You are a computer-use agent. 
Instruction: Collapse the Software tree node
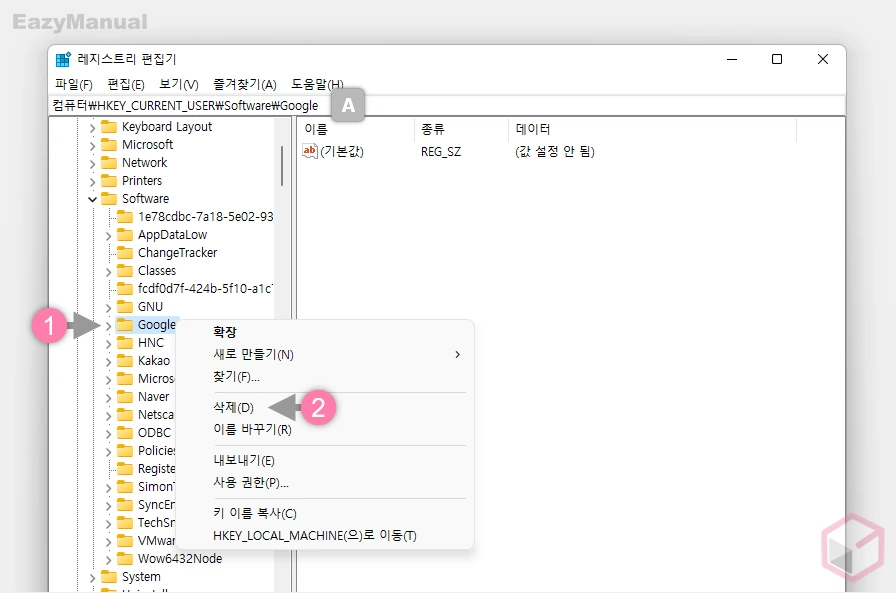tap(93, 199)
